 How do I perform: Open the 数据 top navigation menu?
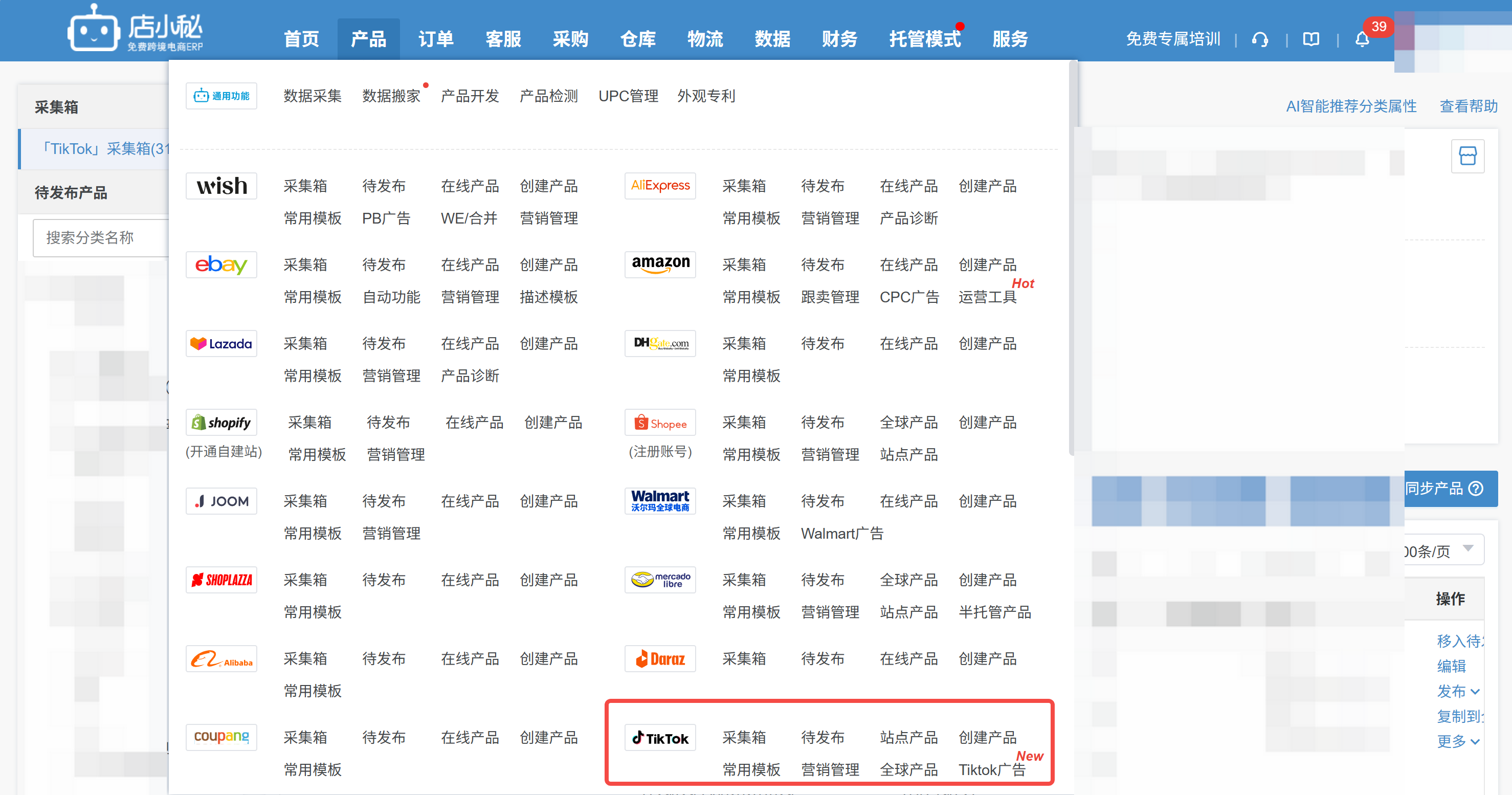point(772,39)
